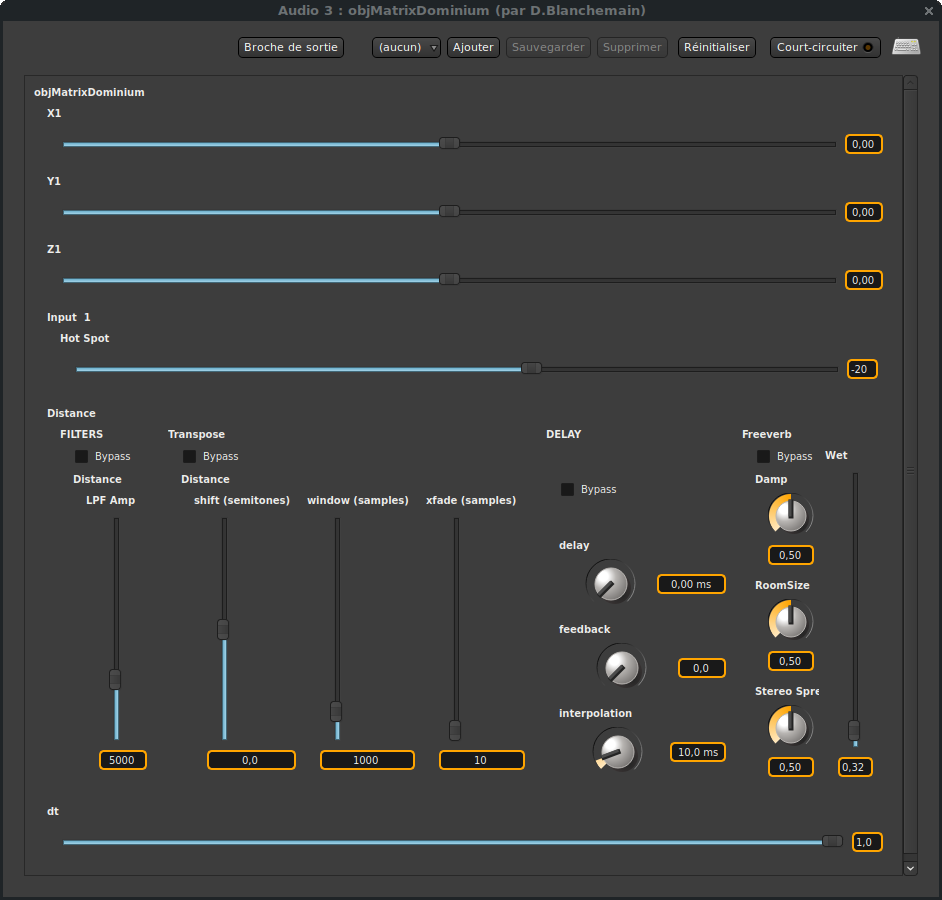
Task: Turn the Damp knob
Action: click(x=790, y=516)
